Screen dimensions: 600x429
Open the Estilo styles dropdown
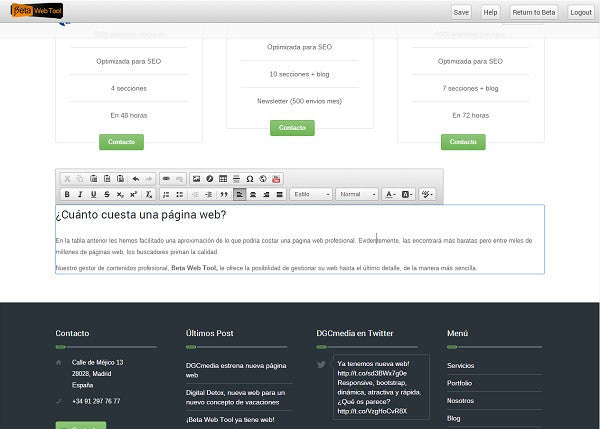click(310, 194)
